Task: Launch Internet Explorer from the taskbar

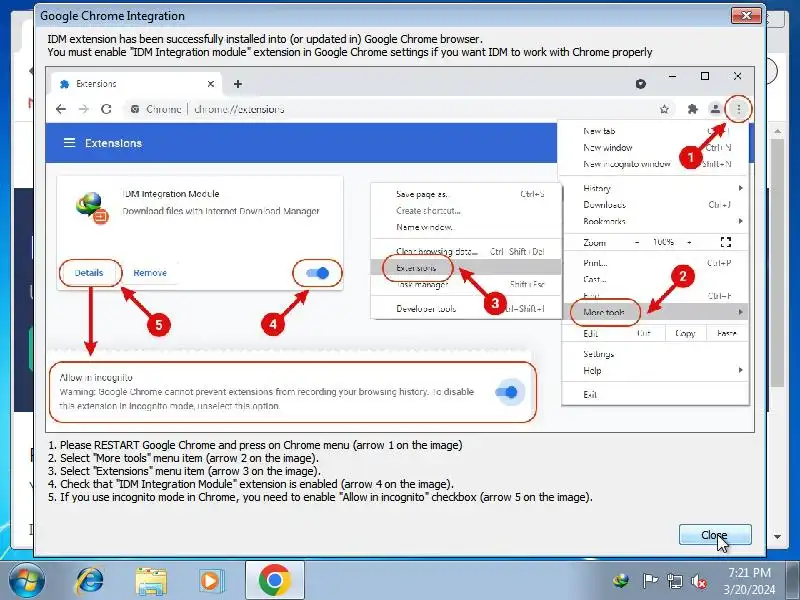Action: tap(90, 581)
